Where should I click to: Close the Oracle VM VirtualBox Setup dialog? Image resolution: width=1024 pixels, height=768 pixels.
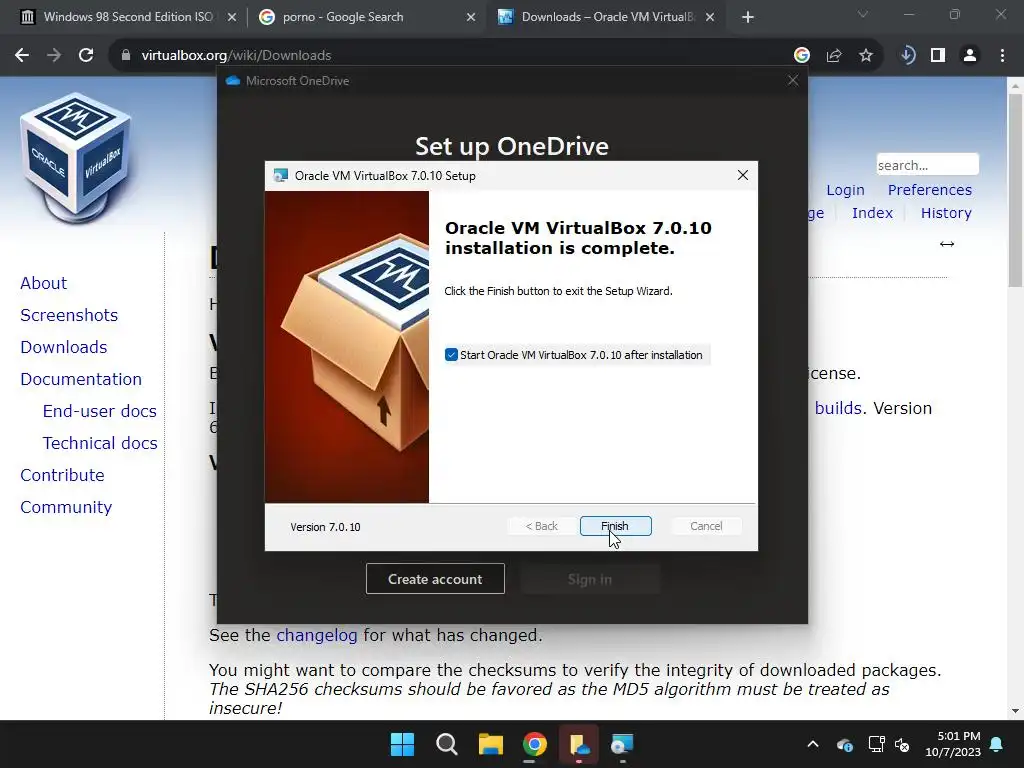(743, 175)
